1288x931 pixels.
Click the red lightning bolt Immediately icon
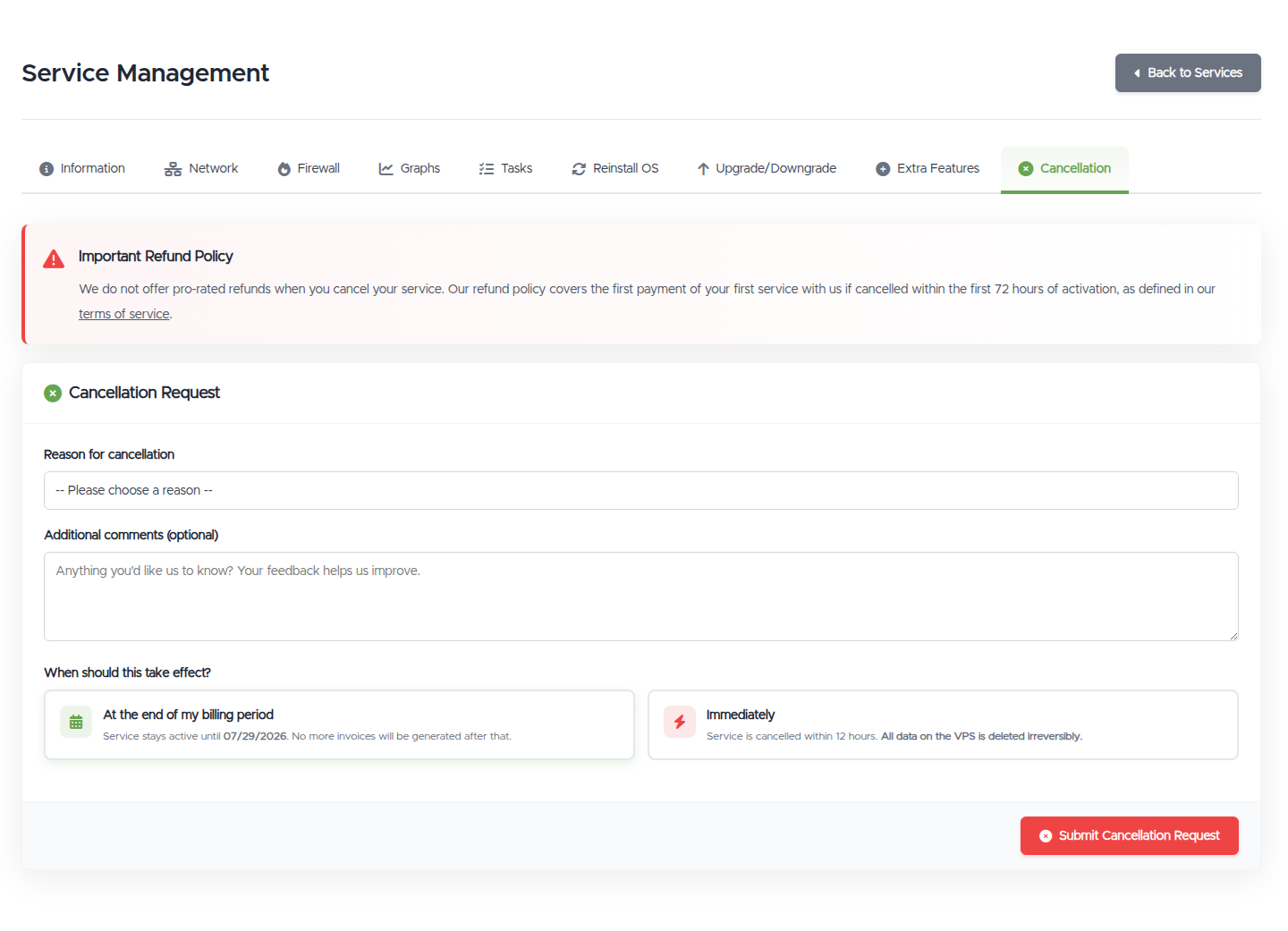point(680,723)
